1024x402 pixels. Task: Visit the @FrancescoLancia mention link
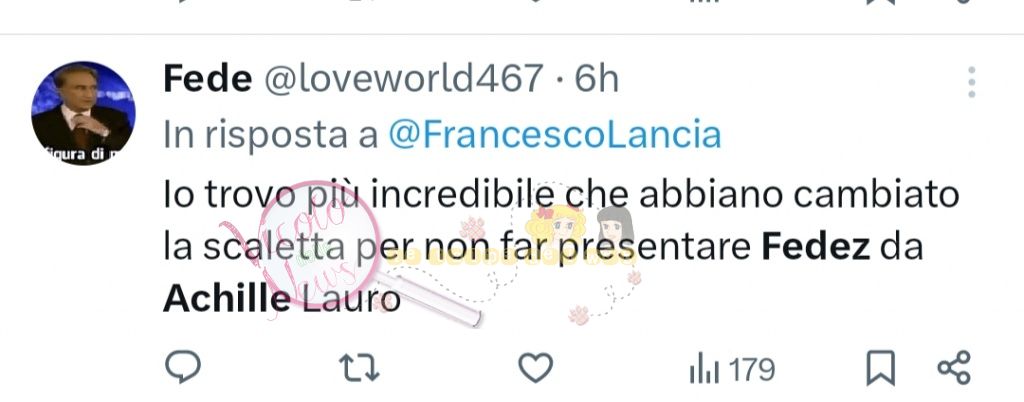pos(554,135)
